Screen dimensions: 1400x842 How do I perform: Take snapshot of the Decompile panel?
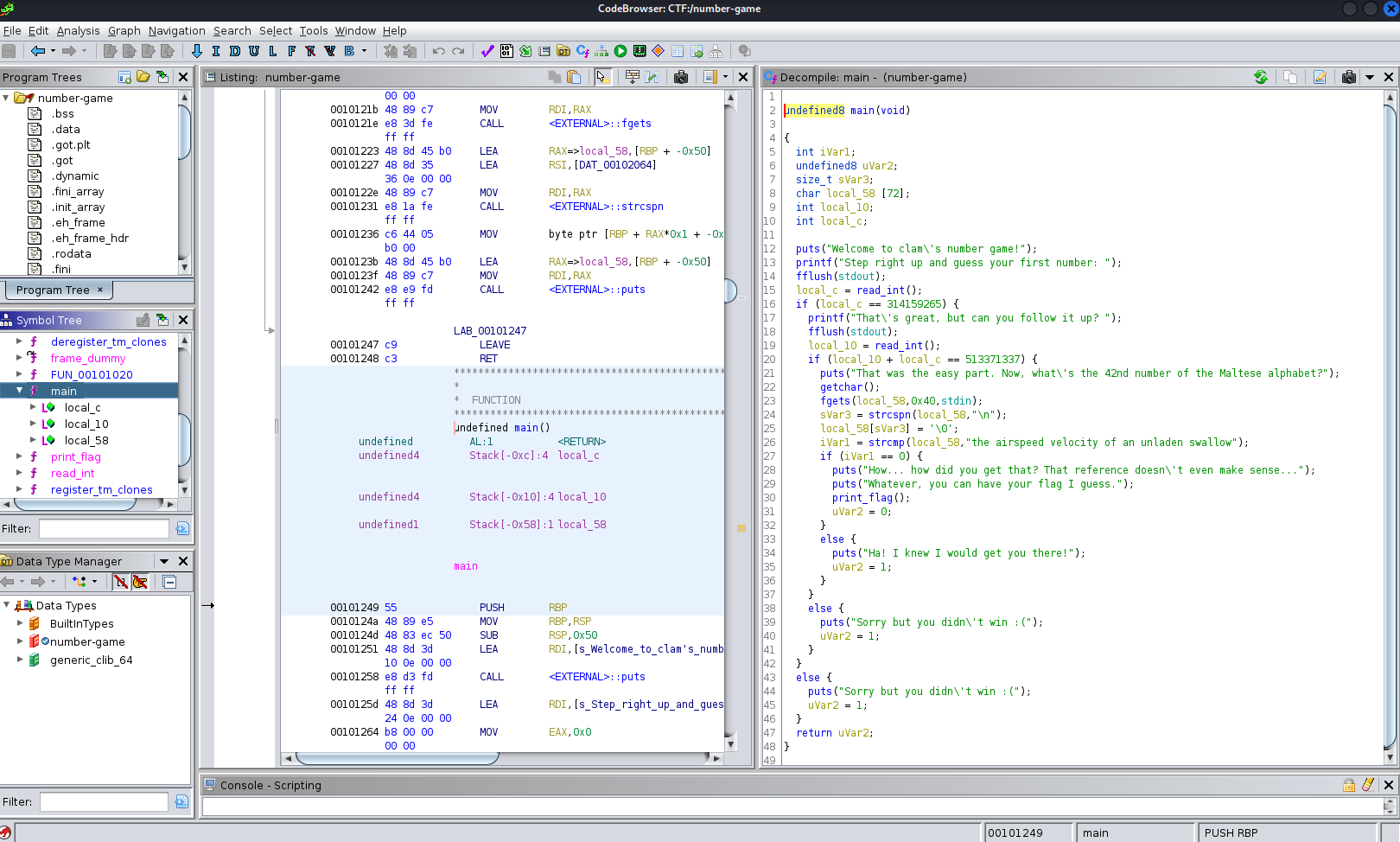pos(1348,77)
